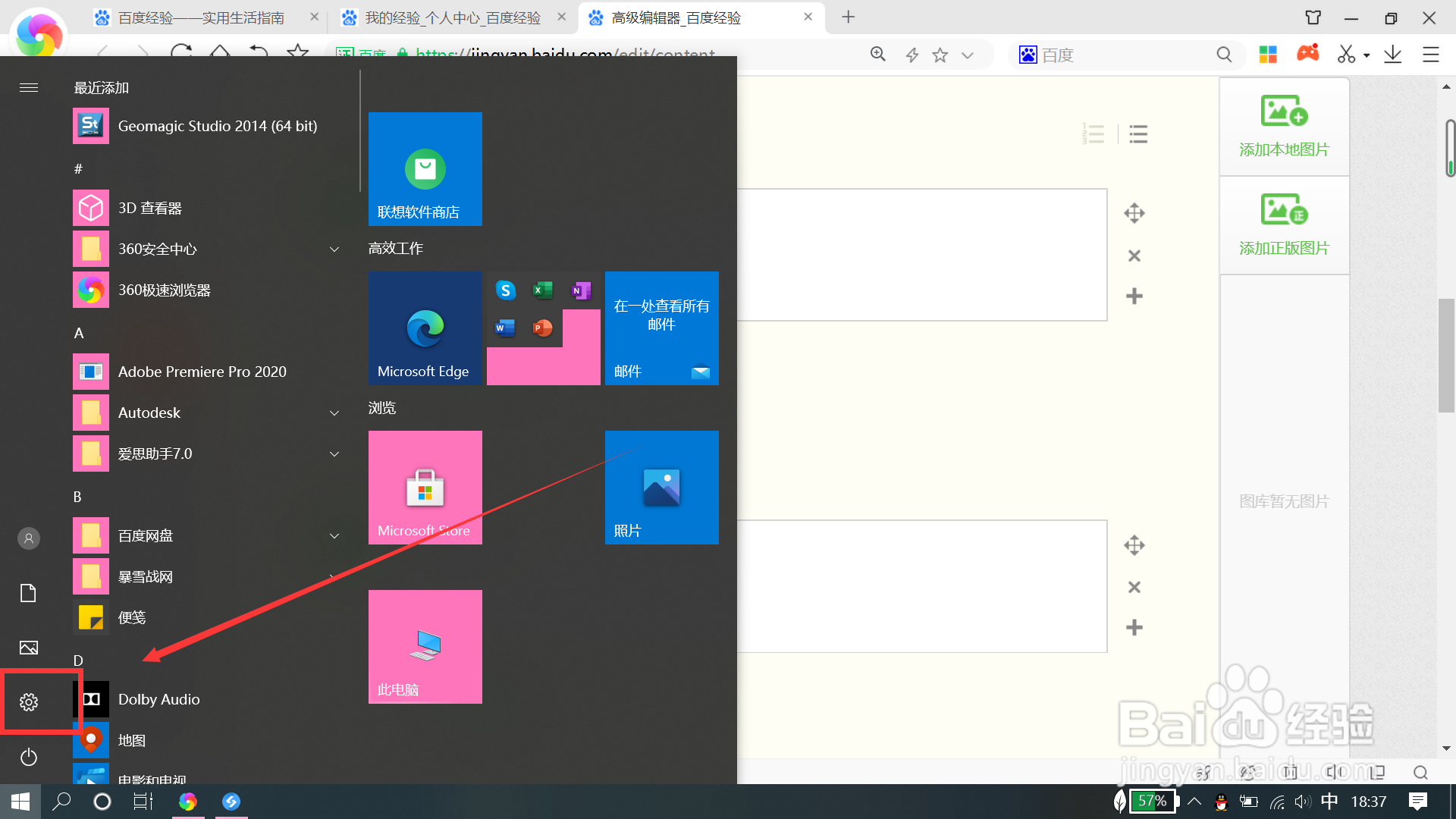Open the Microsoft Store tile
1456x819 pixels.
click(x=425, y=487)
